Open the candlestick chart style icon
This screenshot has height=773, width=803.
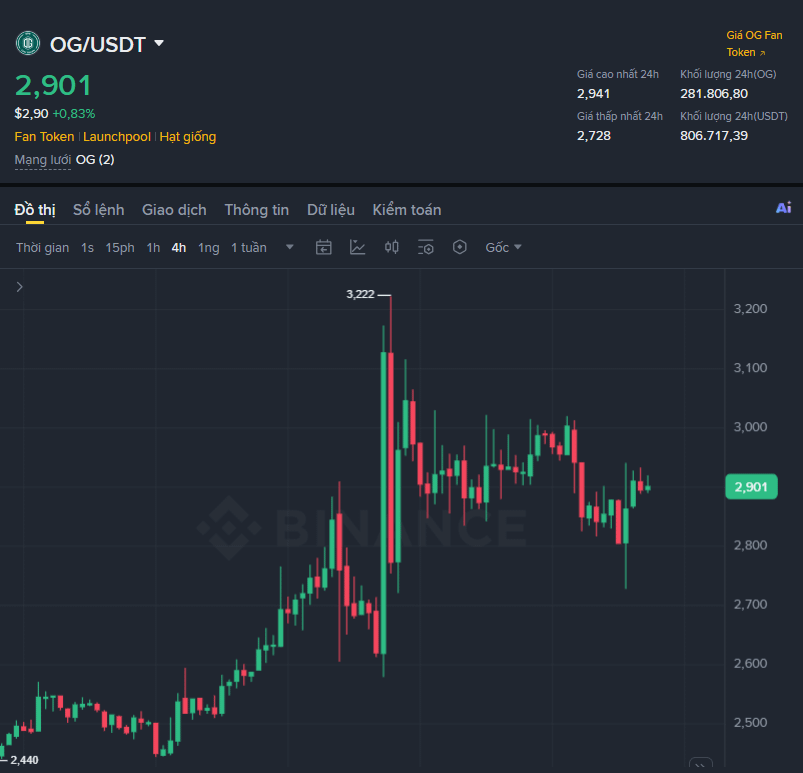point(392,247)
